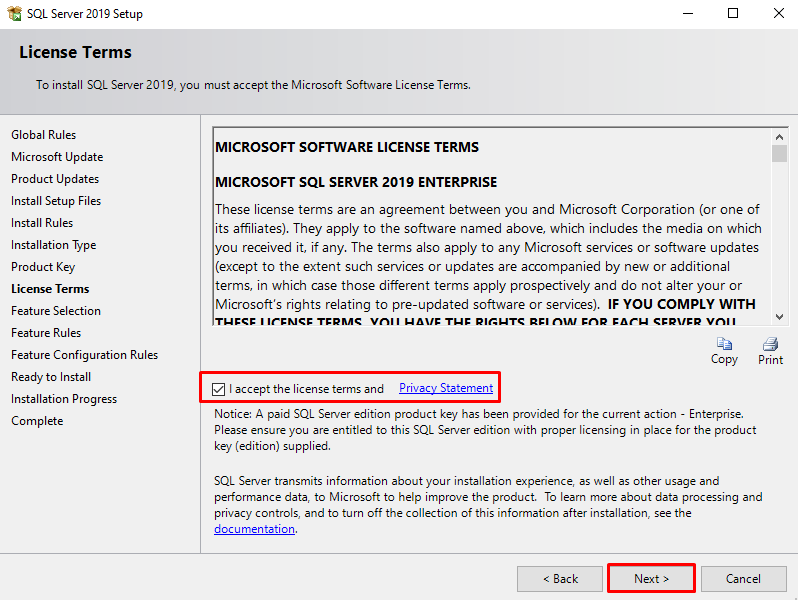Select the Installation Type step
This screenshot has width=798, height=600.
point(53,245)
